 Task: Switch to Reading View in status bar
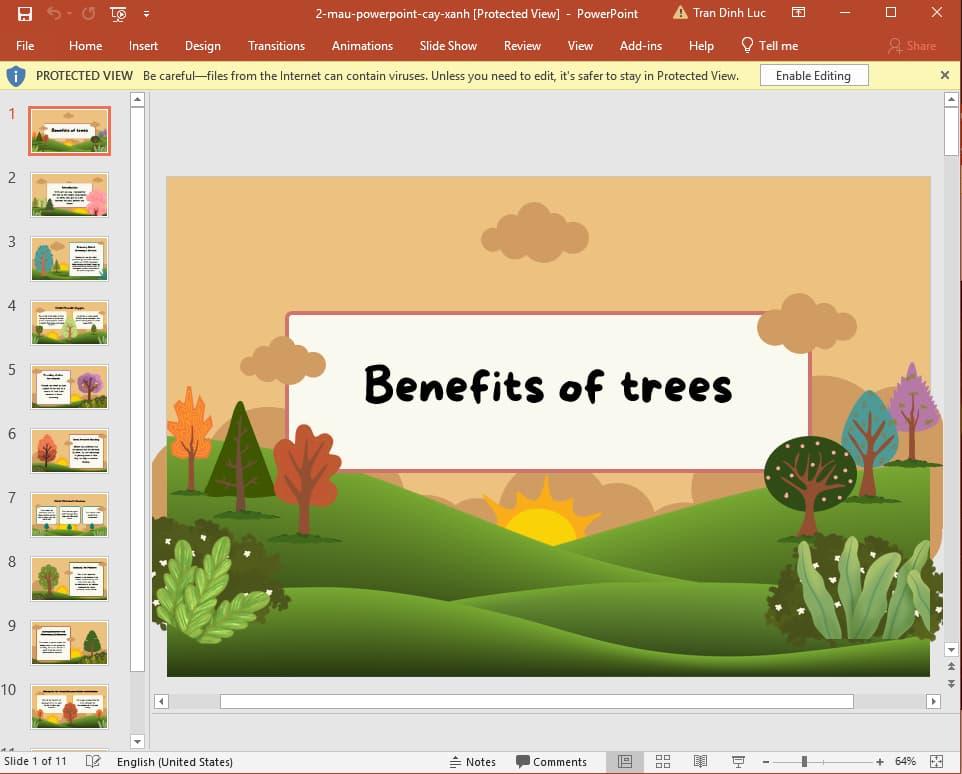pyautogui.click(x=702, y=761)
